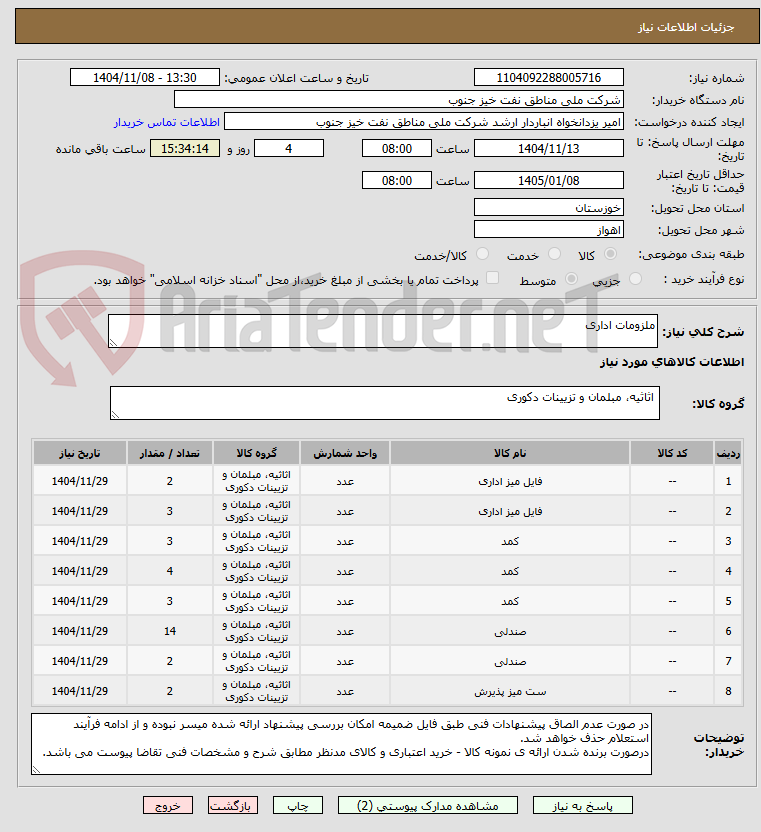Click the remaining time field 15:34:14
This screenshot has width=761, height=832.
(185, 149)
